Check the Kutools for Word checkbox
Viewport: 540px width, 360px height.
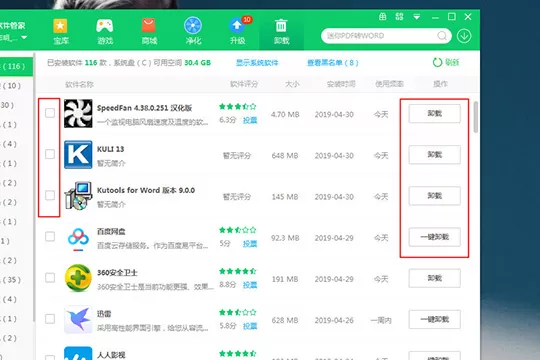tap(50, 195)
